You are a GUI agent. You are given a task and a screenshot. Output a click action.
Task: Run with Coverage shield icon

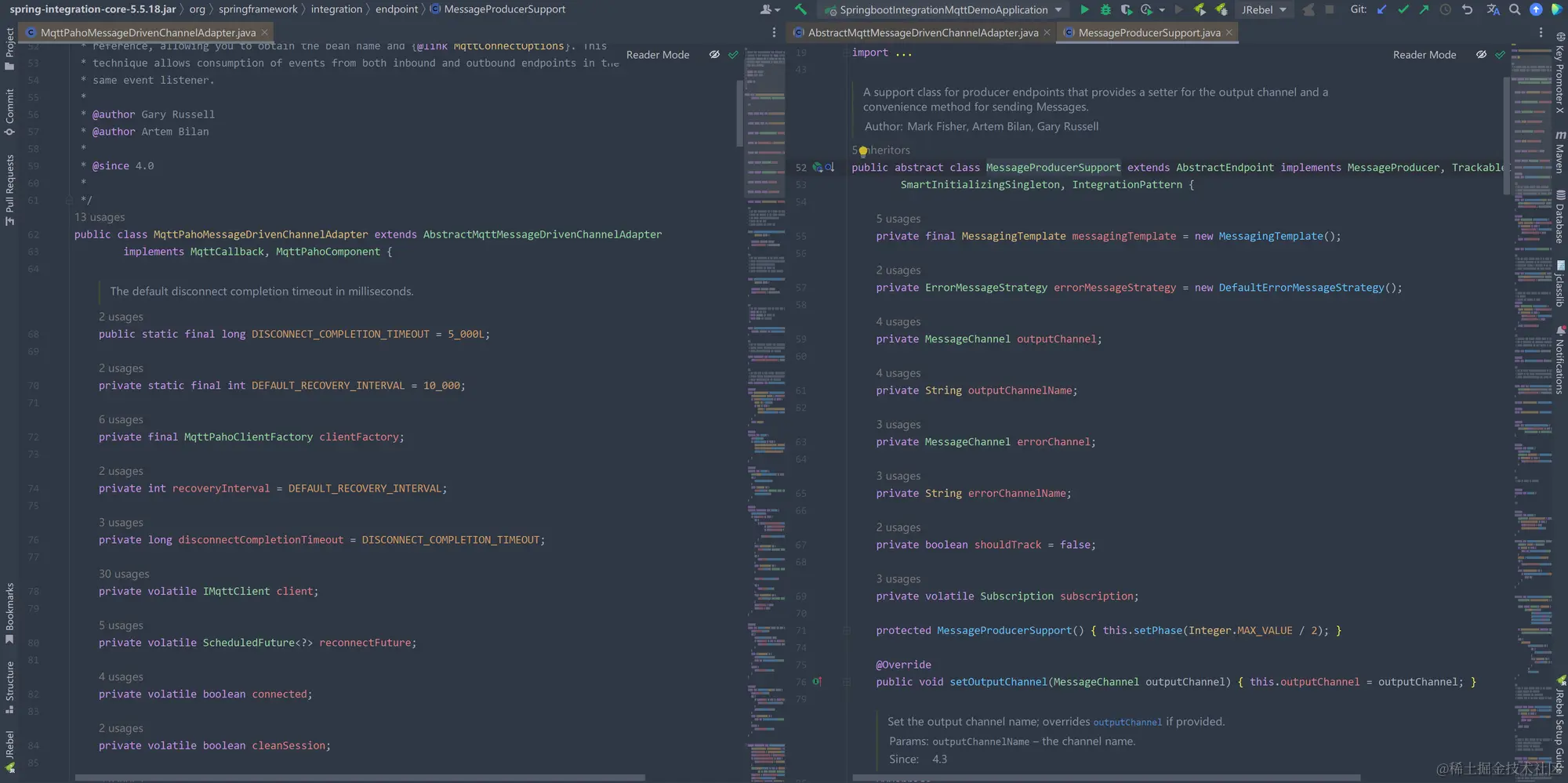pos(1126,9)
